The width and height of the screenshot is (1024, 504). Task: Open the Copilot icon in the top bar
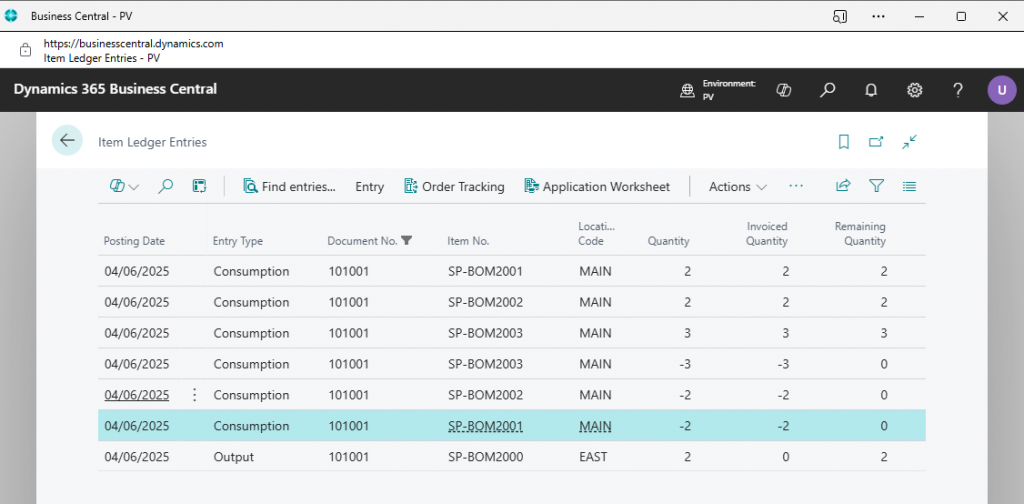(x=784, y=90)
